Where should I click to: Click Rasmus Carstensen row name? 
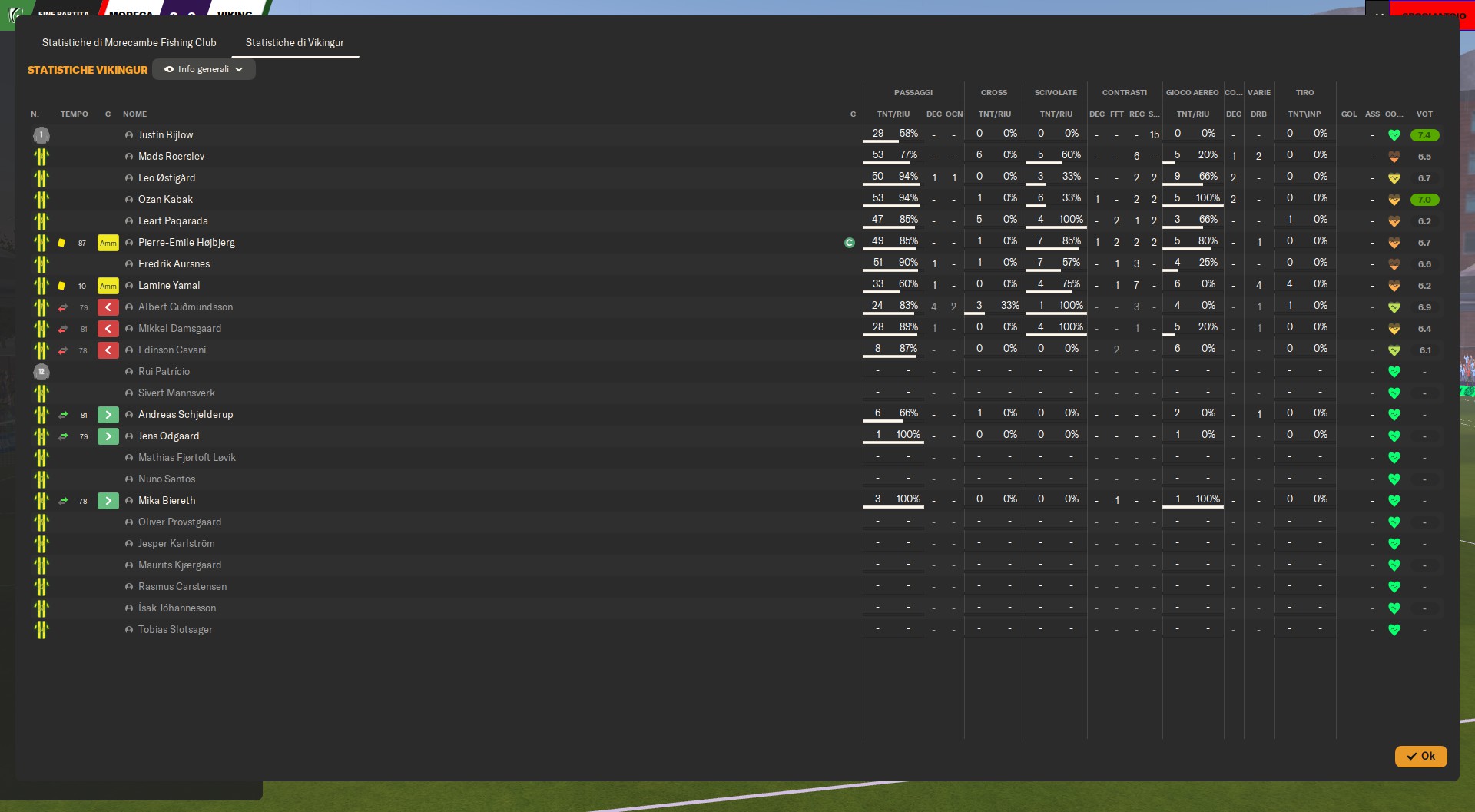click(182, 587)
